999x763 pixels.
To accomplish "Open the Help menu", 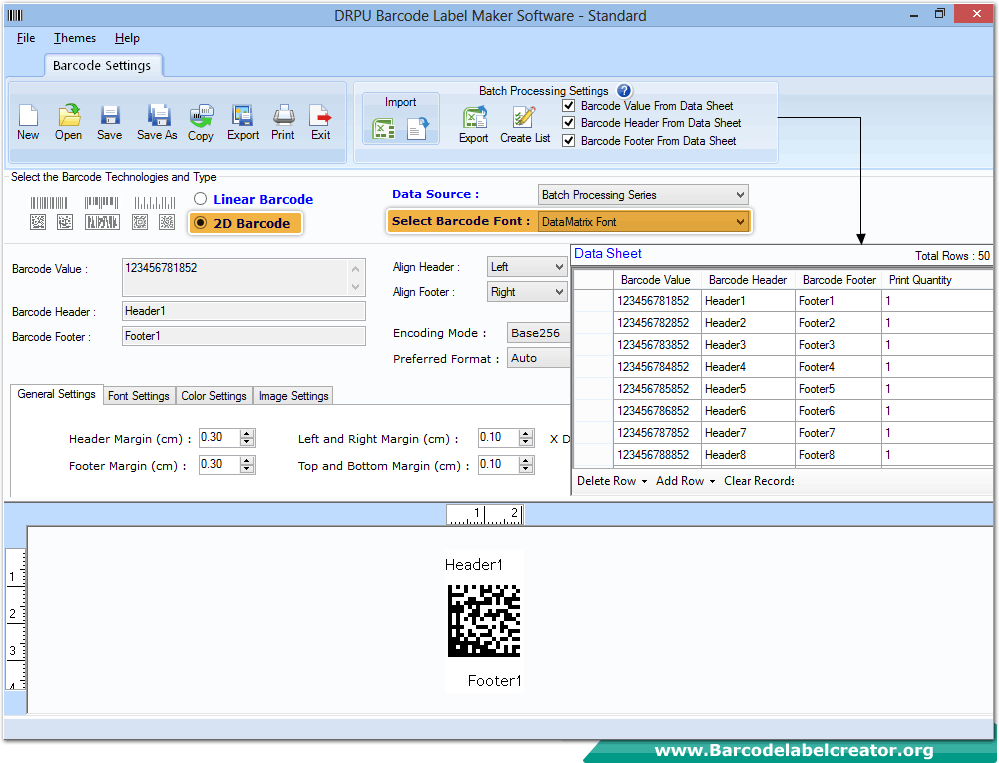I will (x=127, y=38).
